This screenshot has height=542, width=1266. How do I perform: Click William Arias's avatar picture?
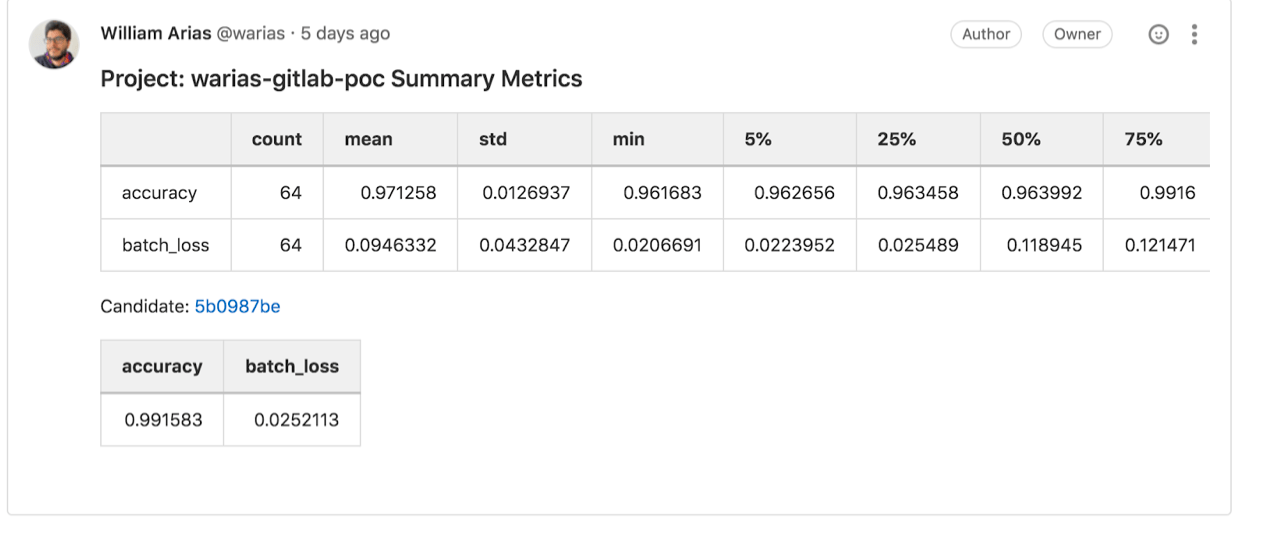(54, 44)
